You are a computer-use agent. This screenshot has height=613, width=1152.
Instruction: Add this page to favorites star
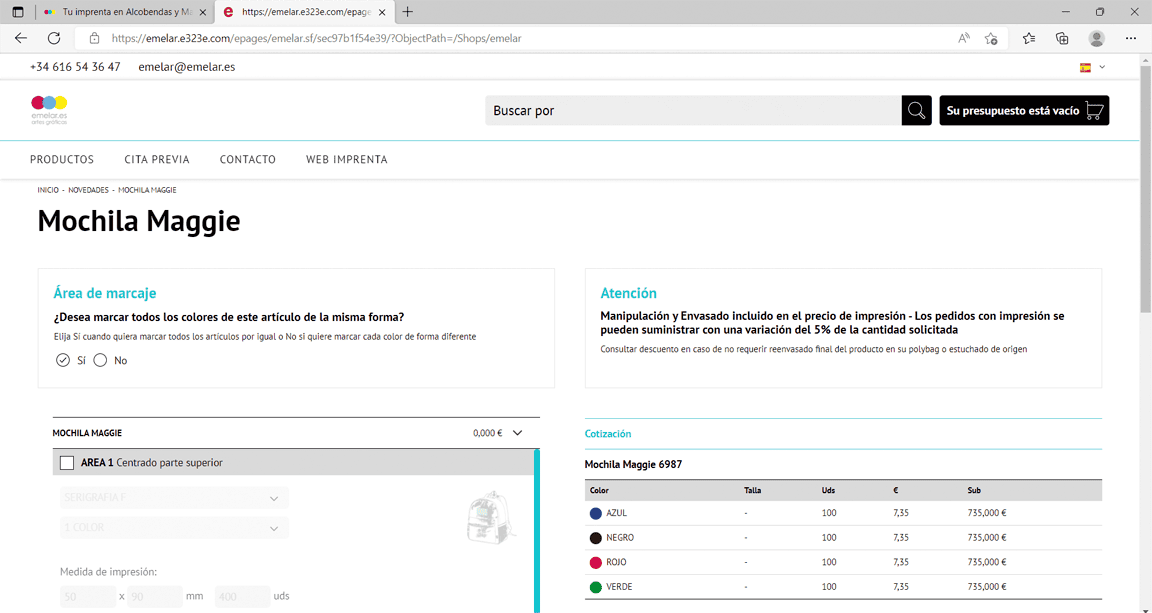coord(991,38)
